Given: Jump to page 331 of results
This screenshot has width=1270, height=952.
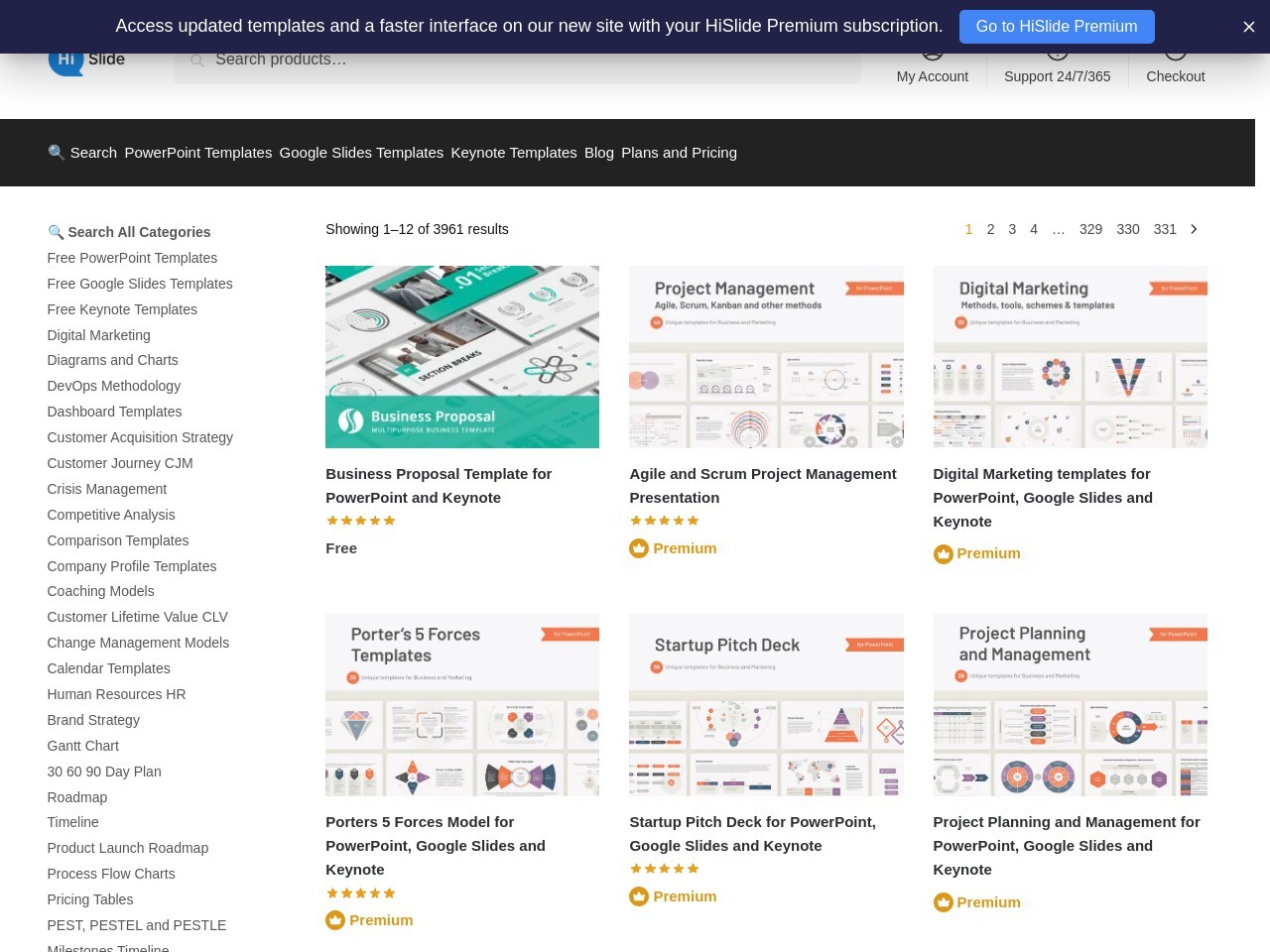Looking at the screenshot, I should (x=1165, y=229).
